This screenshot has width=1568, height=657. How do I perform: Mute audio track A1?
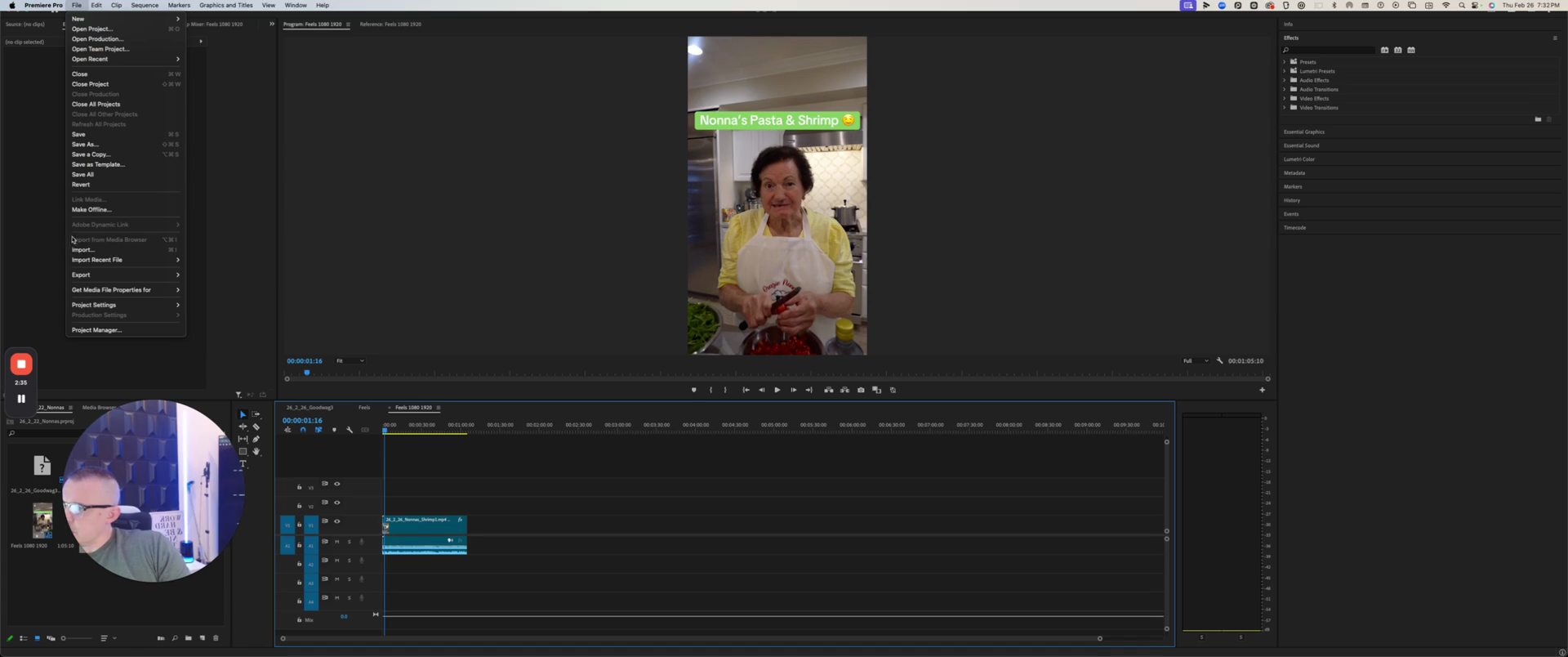point(336,542)
